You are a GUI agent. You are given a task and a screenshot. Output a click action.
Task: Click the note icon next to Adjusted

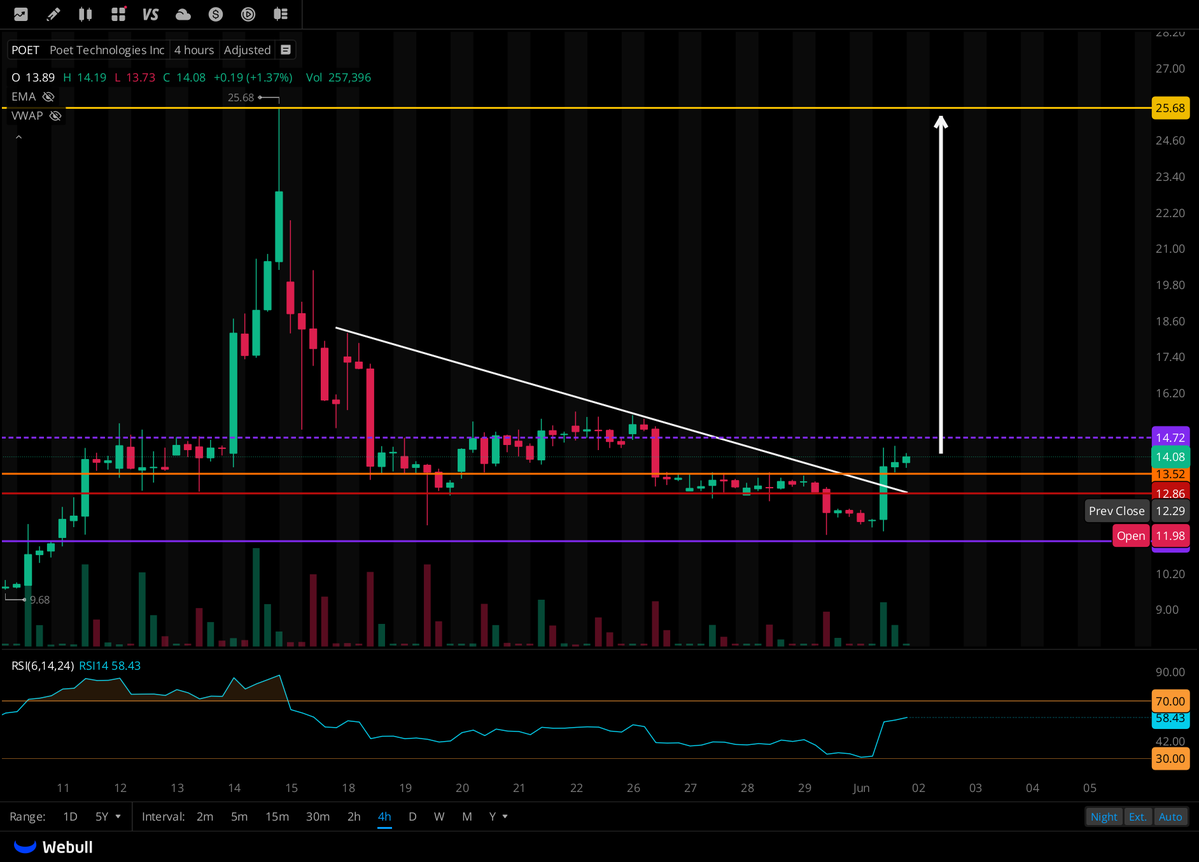click(286, 50)
